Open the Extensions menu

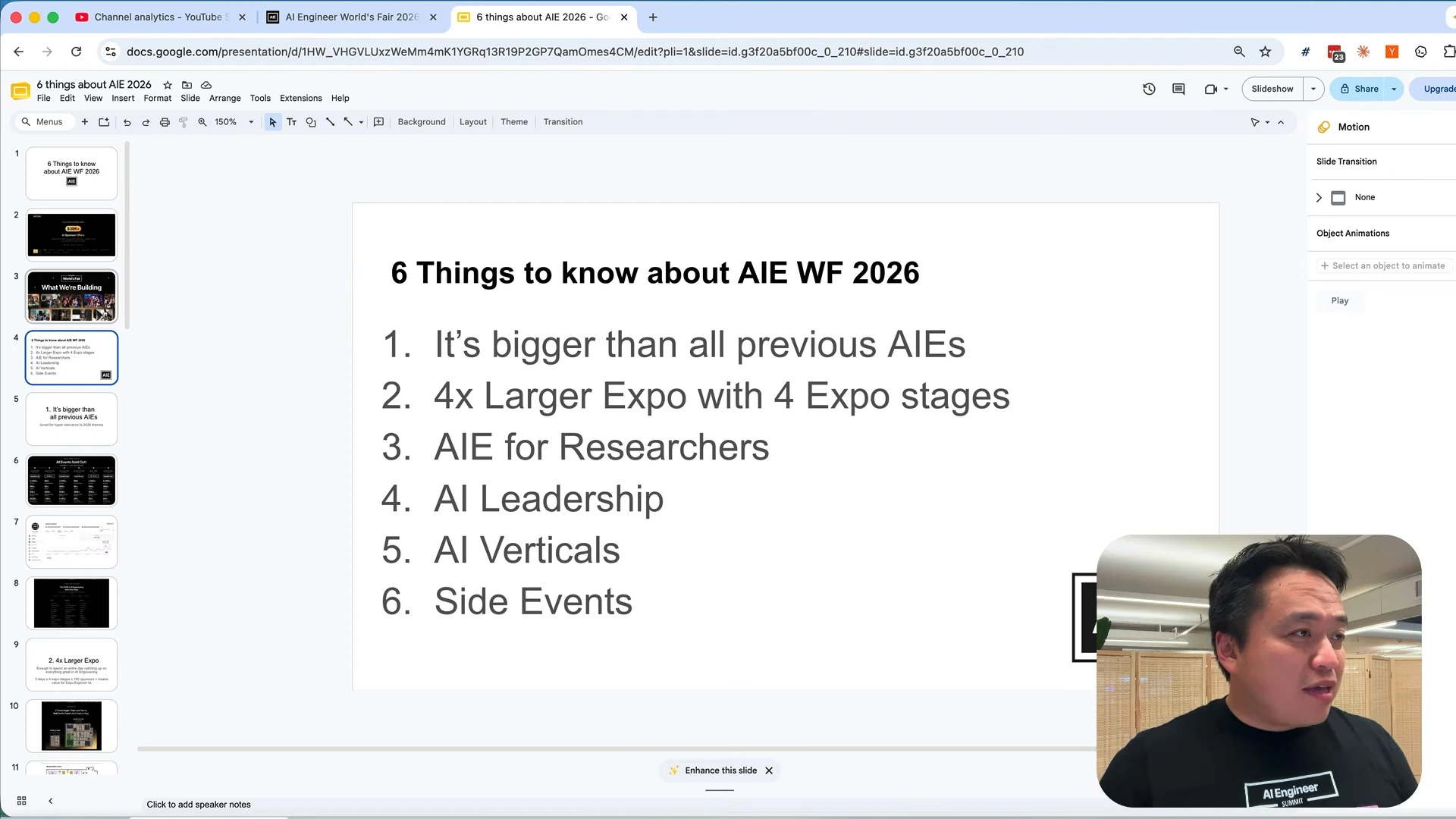301,99
